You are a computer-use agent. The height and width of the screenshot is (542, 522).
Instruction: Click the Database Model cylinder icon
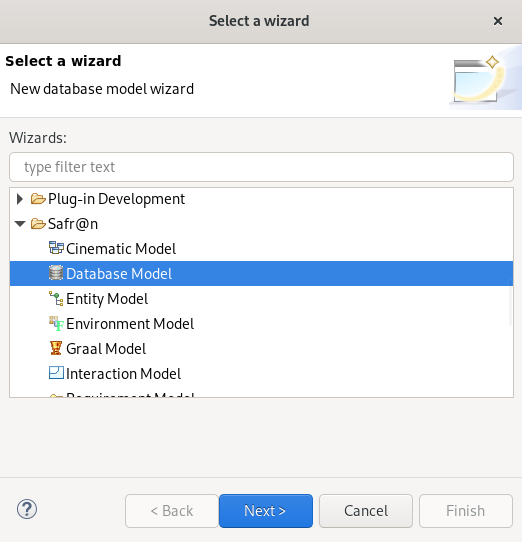[x=56, y=273]
